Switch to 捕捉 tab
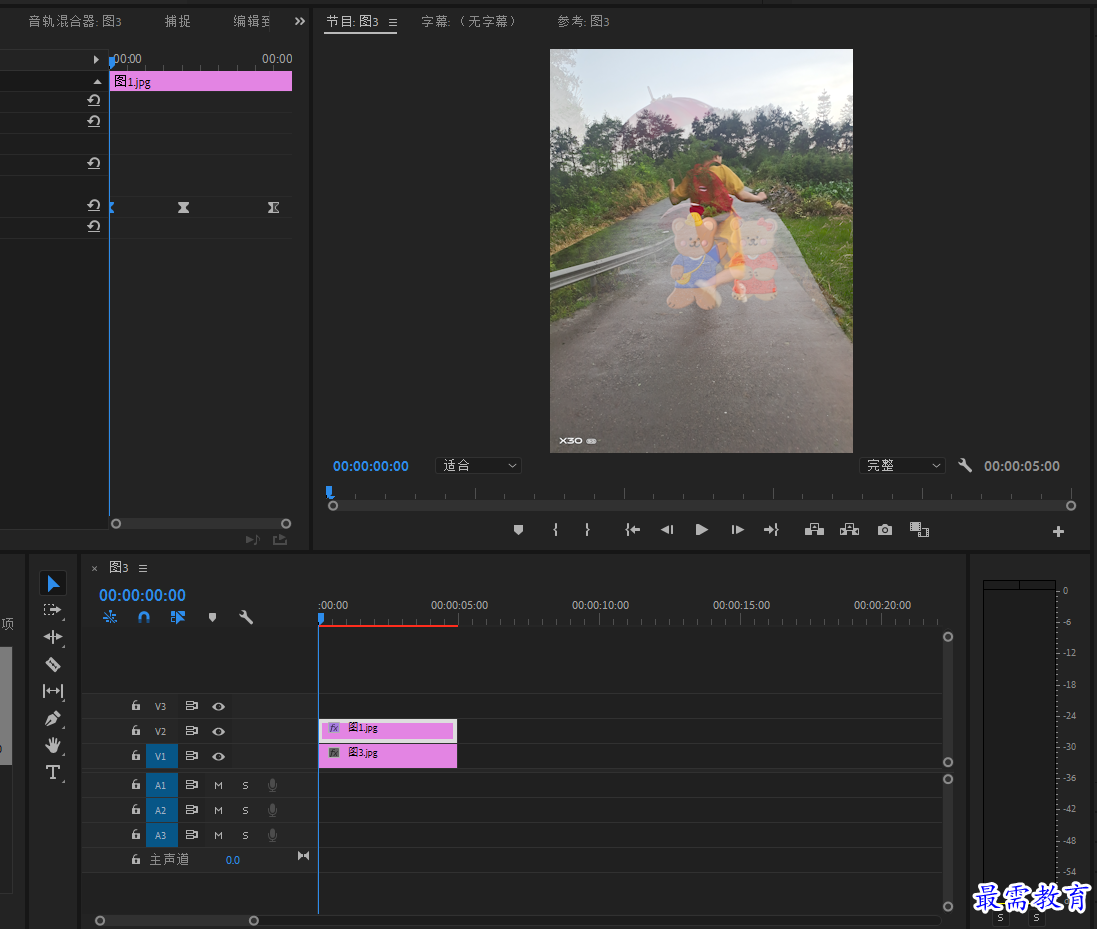 tap(178, 22)
